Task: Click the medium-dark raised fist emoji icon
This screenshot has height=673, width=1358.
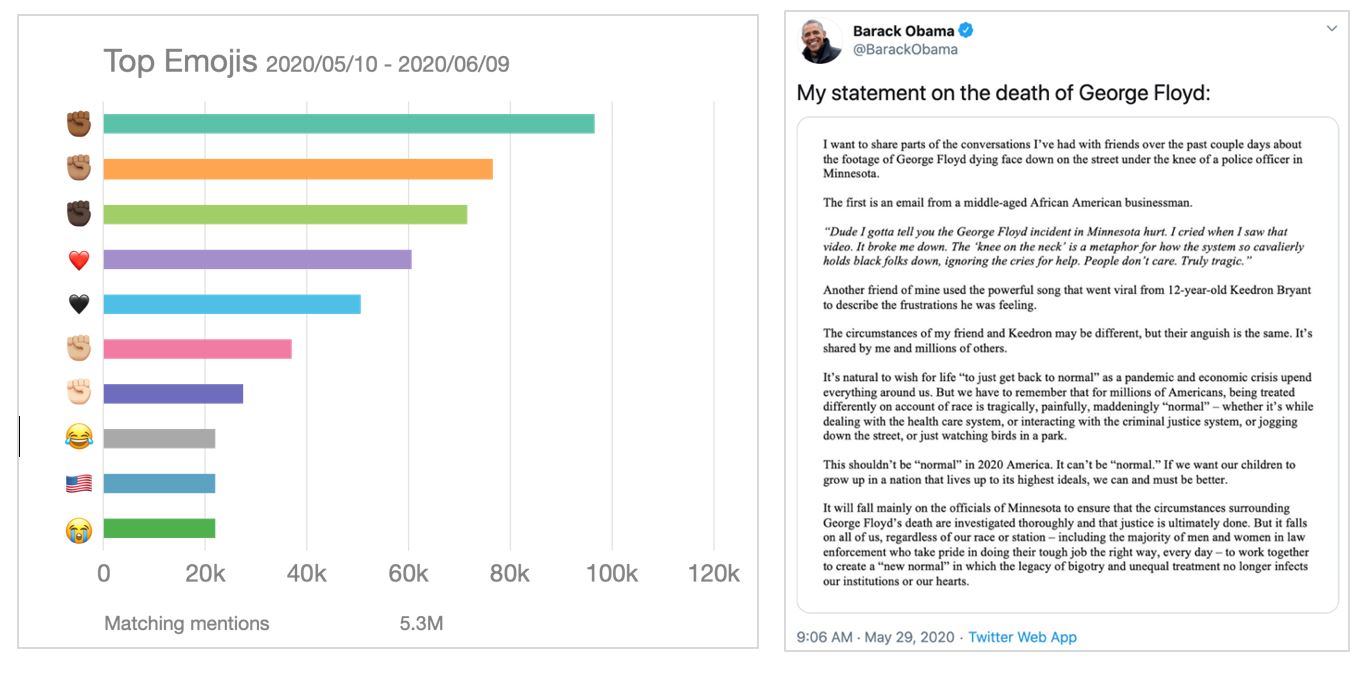Action: (79, 124)
